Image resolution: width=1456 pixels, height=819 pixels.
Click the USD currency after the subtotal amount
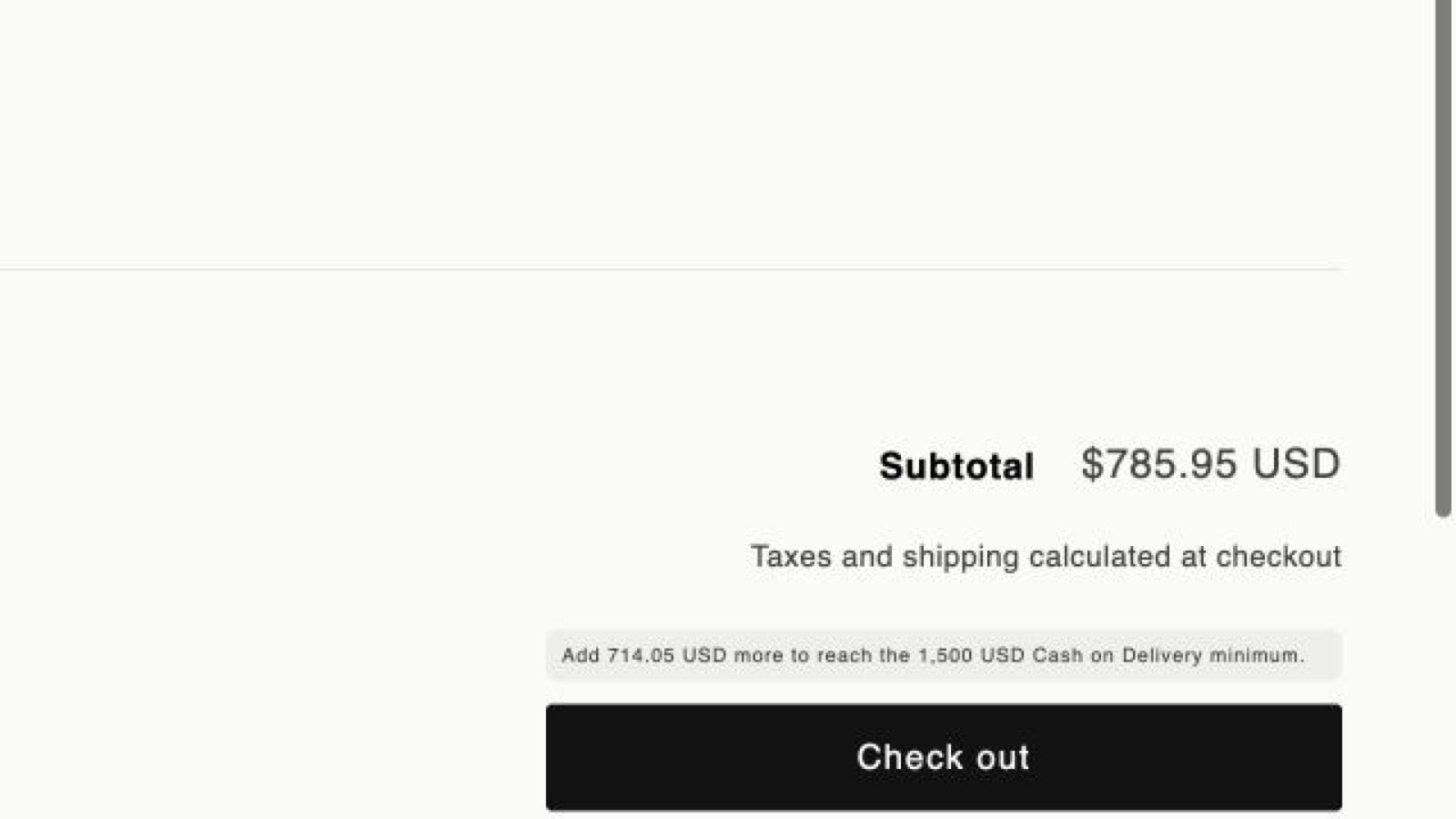(1296, 464)
